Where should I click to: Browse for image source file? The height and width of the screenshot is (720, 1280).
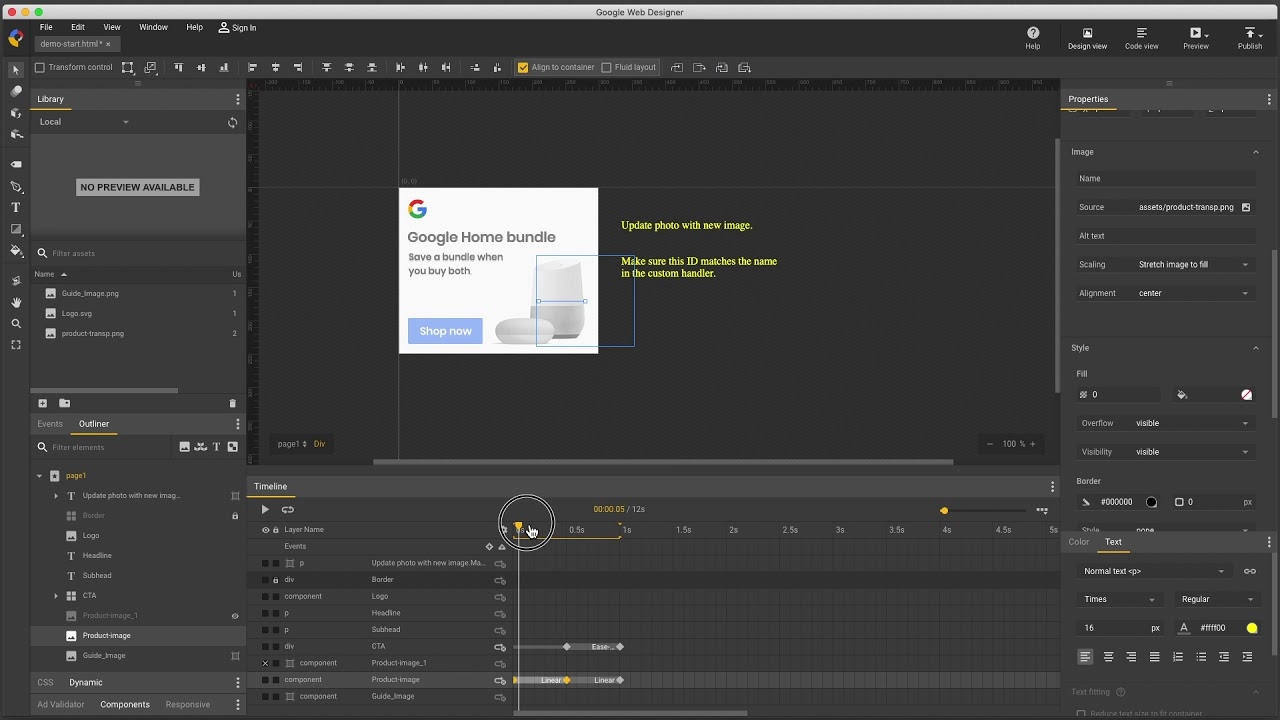(1246, 207)
